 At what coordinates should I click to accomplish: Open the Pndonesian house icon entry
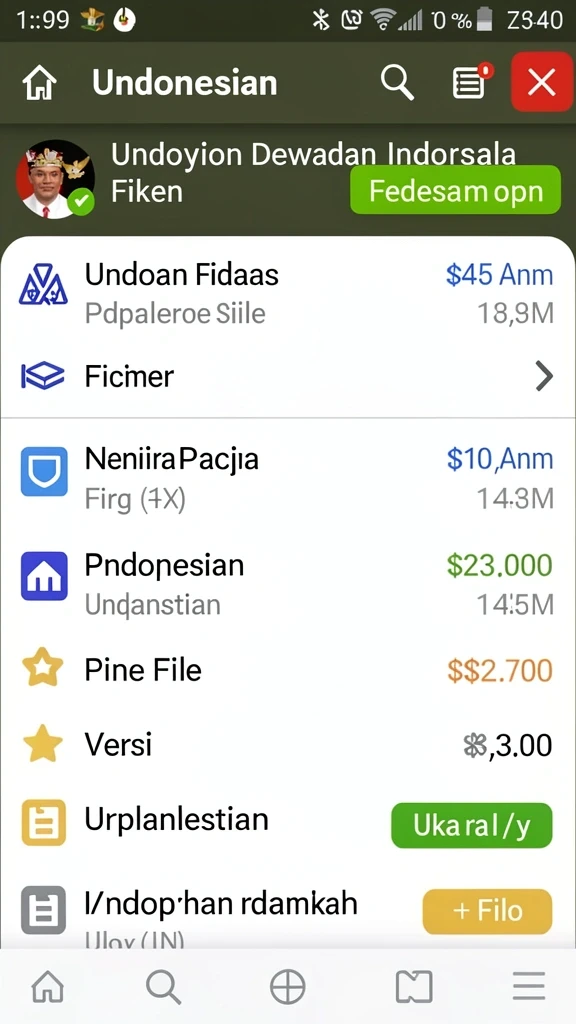click(x=44, y=576)
